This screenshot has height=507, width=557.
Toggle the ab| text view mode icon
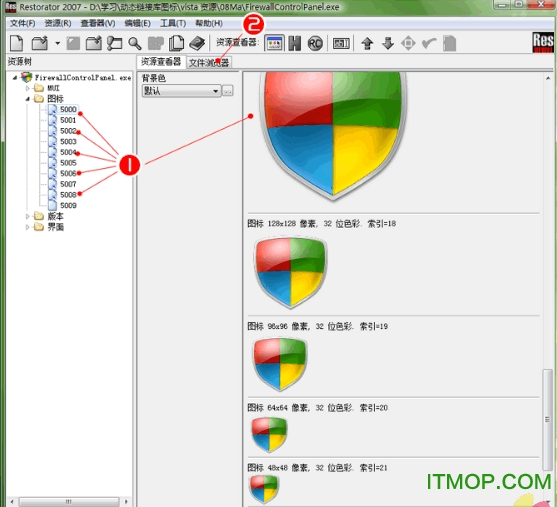pos(341,44)
